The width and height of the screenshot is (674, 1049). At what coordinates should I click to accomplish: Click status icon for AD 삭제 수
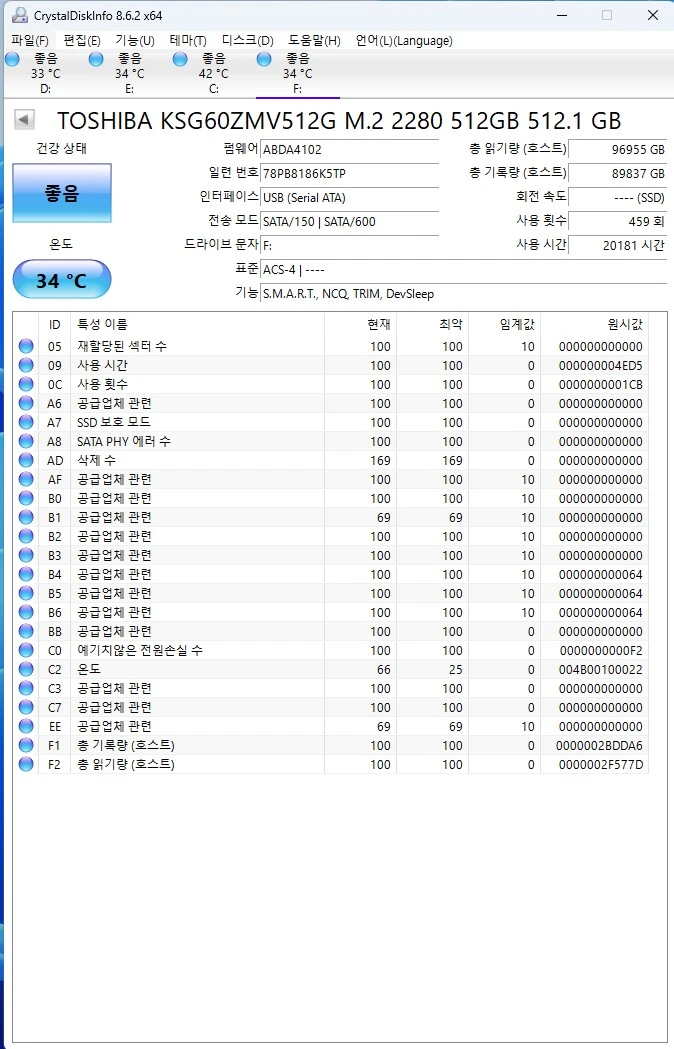[x=26, y=460]
